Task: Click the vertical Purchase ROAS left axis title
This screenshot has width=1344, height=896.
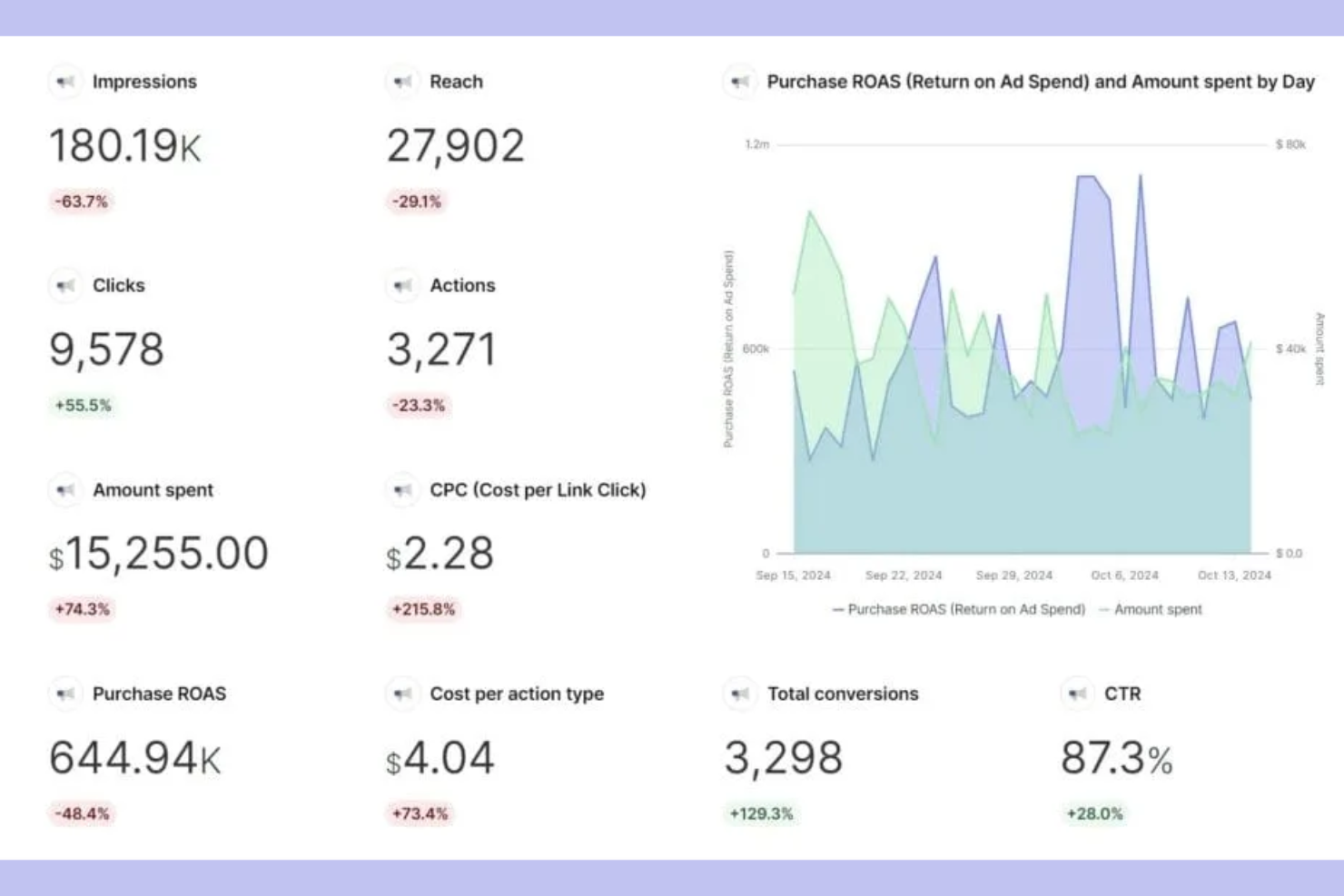Action: coord(728,349)
